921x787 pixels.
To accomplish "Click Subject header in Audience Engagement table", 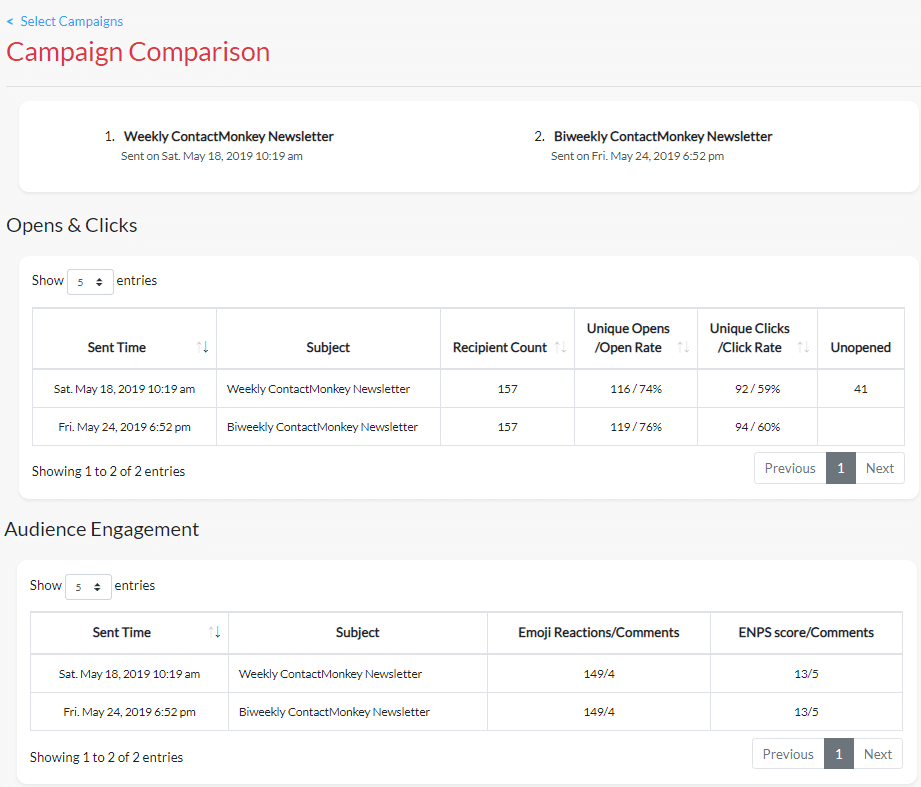I will [357, 632].
